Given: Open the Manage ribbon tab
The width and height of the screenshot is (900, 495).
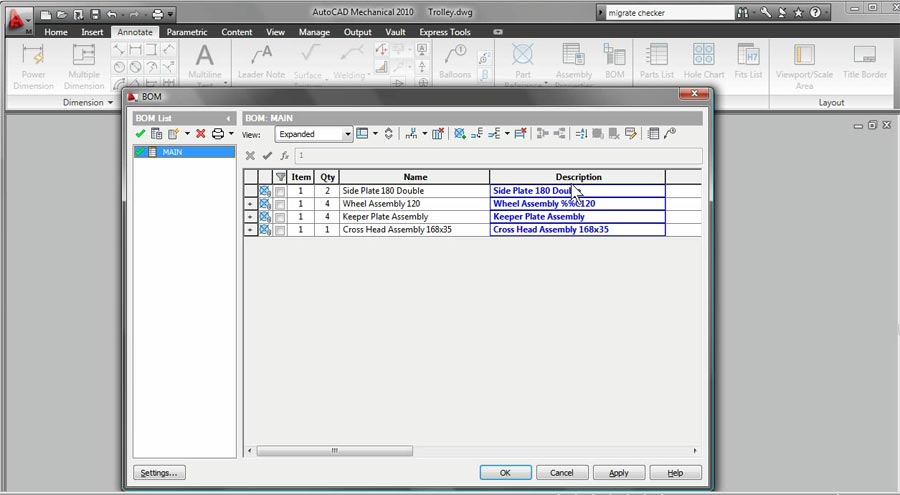Looking at the screenshot, I should (x=314, y=32).
